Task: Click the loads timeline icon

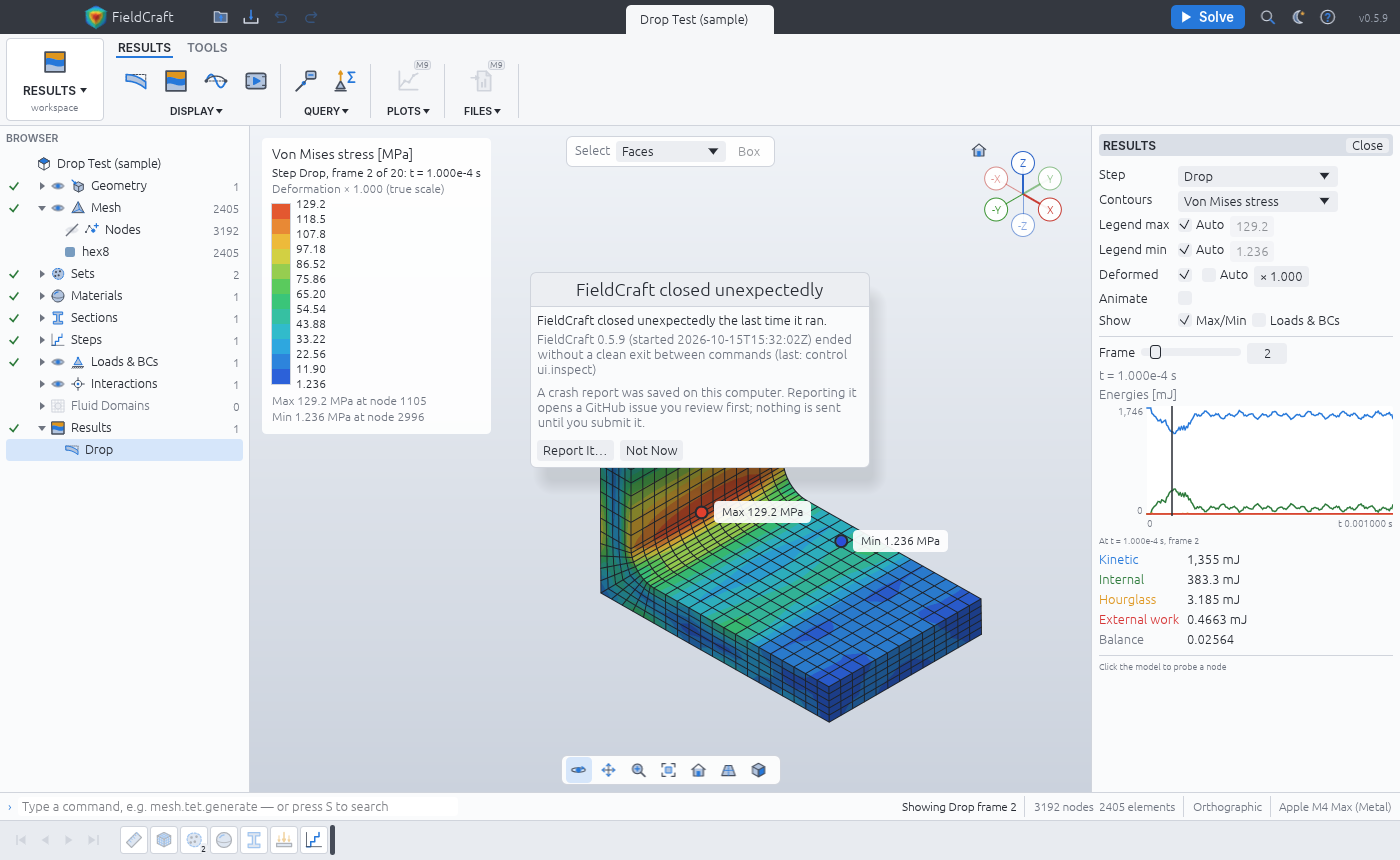Action: point(285,840)
